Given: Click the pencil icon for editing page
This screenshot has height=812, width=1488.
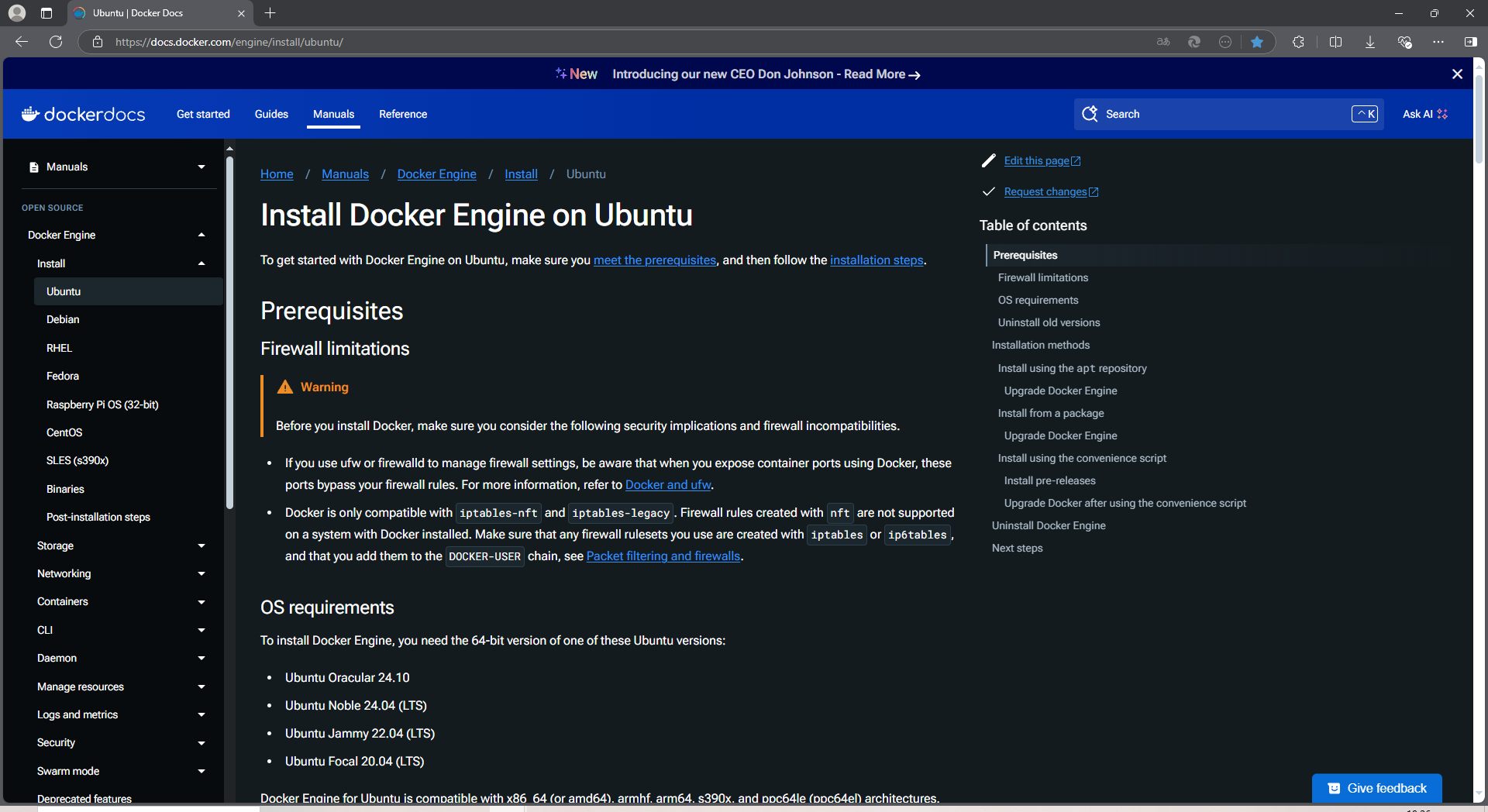Looking at the screenshot, I should pos(989,160).
